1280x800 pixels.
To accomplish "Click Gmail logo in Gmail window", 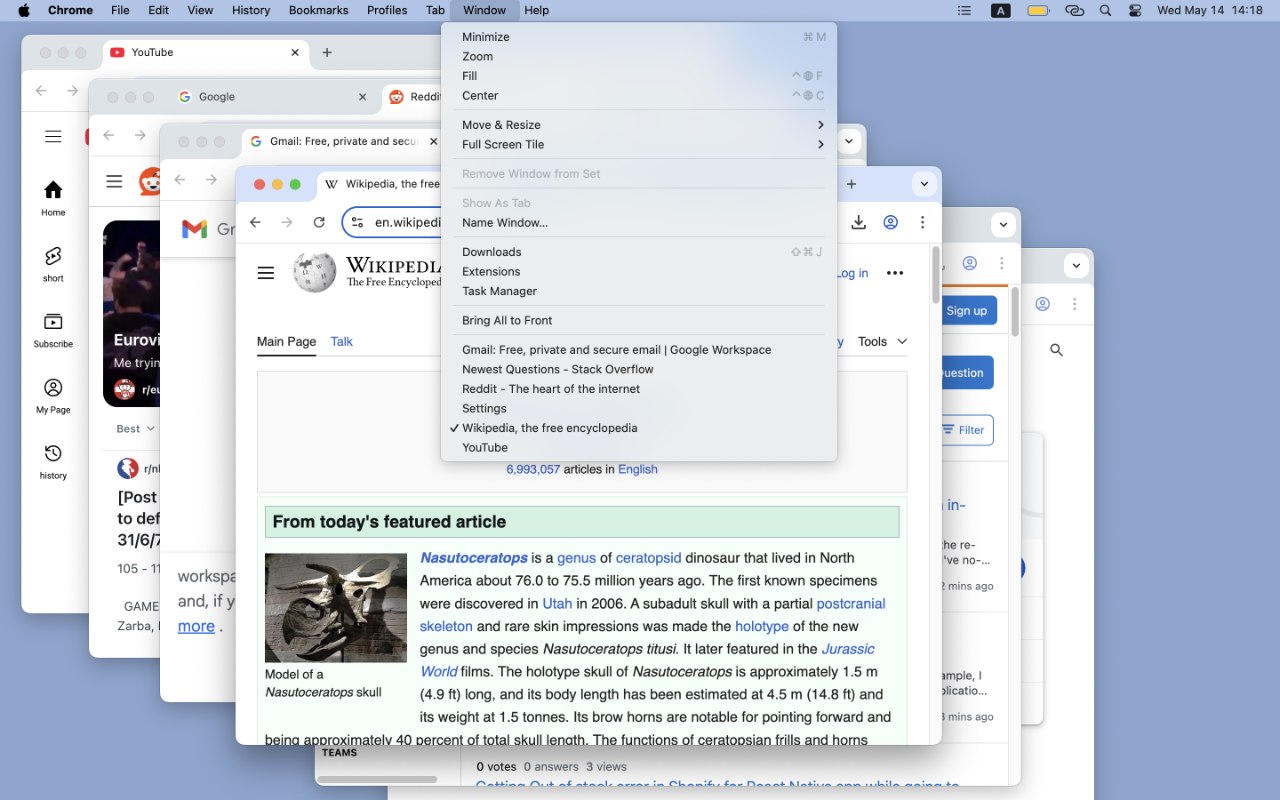I will 194,229.
